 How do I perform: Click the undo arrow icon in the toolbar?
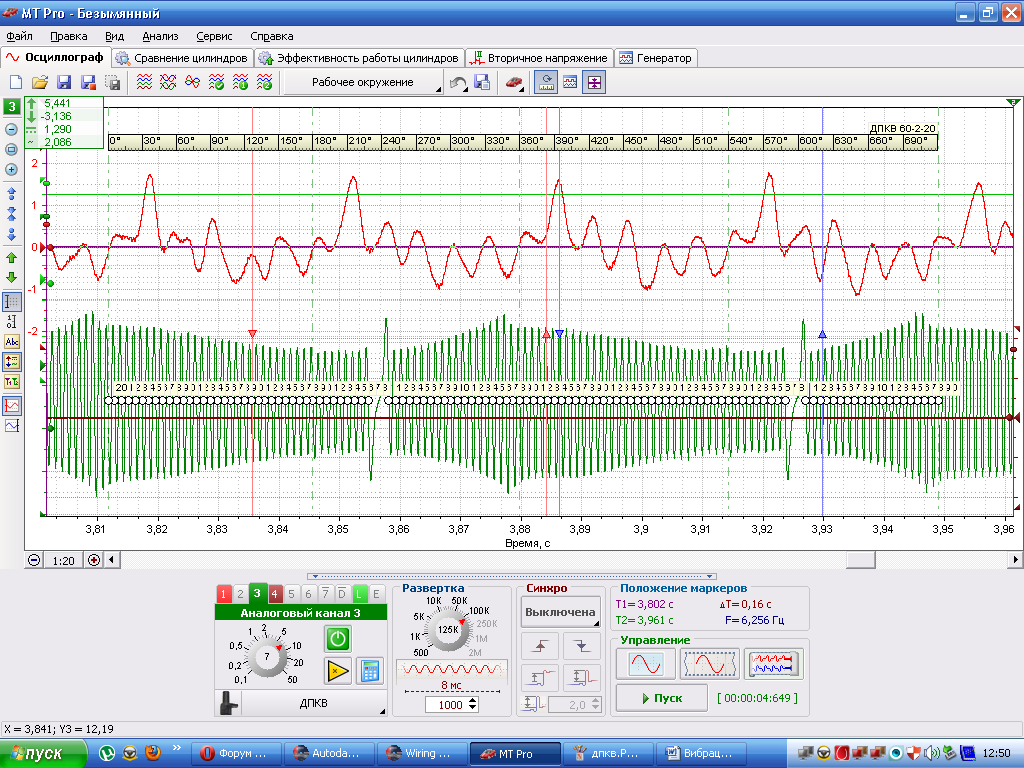(458, 83)
